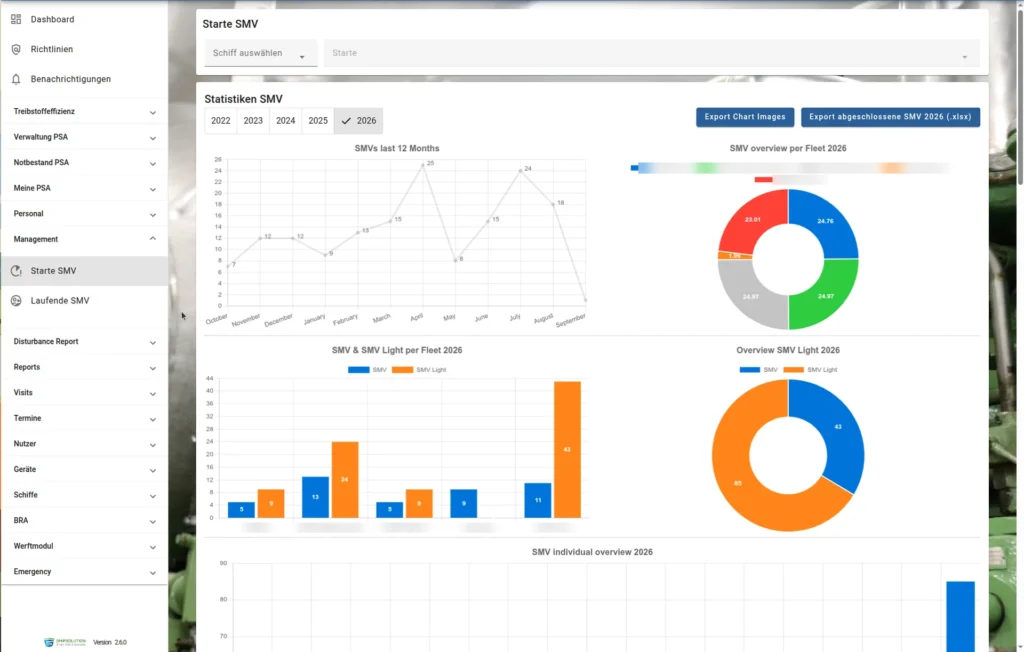Click red segment 23.01 of fleet donut

[752, 220]
